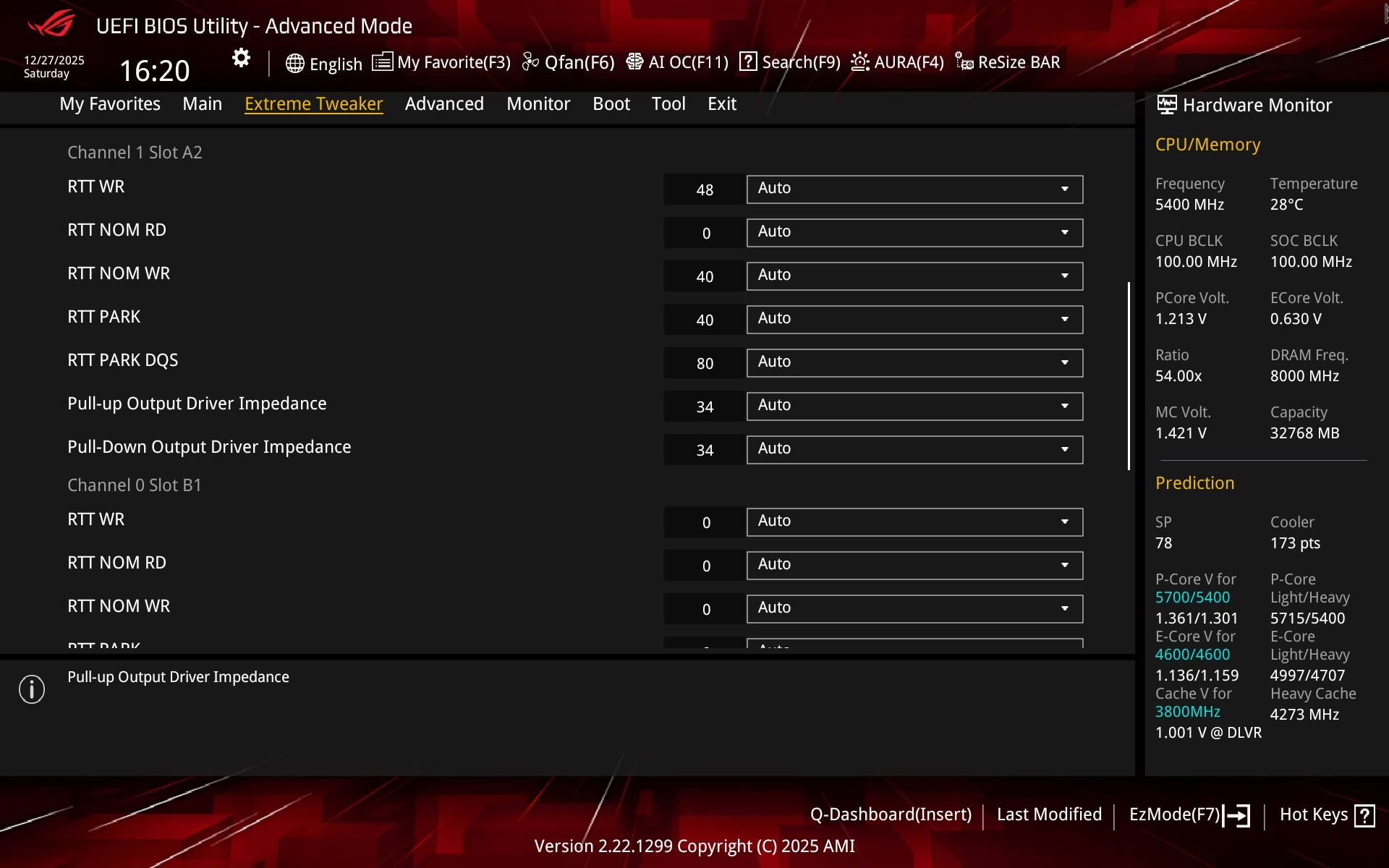1389x868 pixels.
Task: Open AURA lighting icon
Action: click(859, 62)
